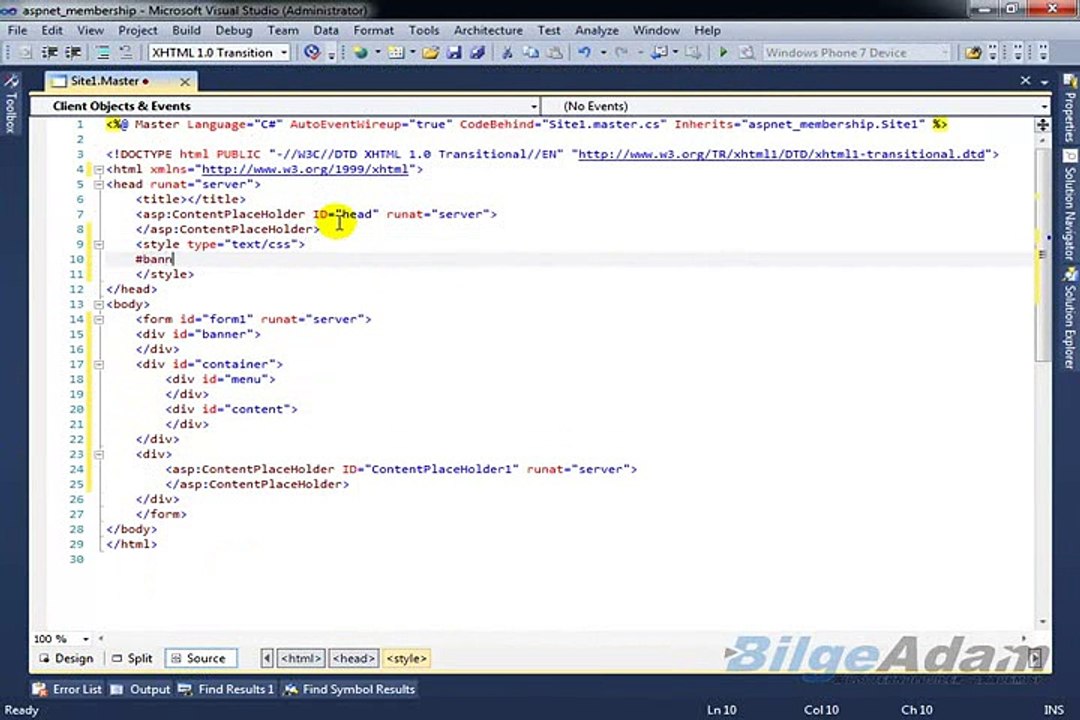Click the folder icon after Windows Phone dropdown
Screen dimensions: 1080x720
pos(973,52)
